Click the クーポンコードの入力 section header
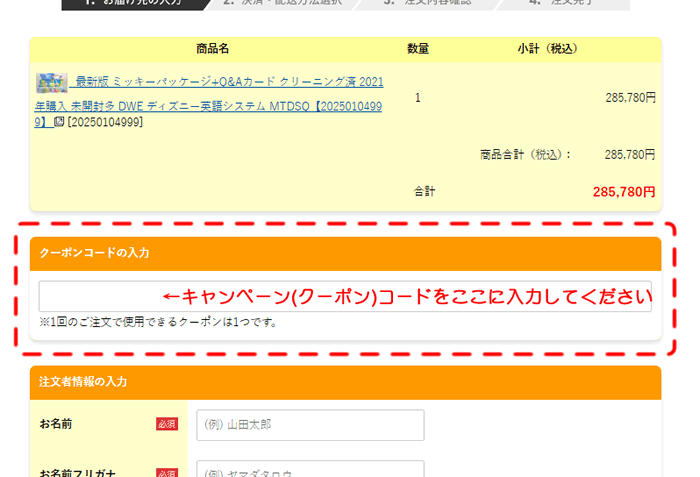The image size is (700, 477). click(345, 254)
